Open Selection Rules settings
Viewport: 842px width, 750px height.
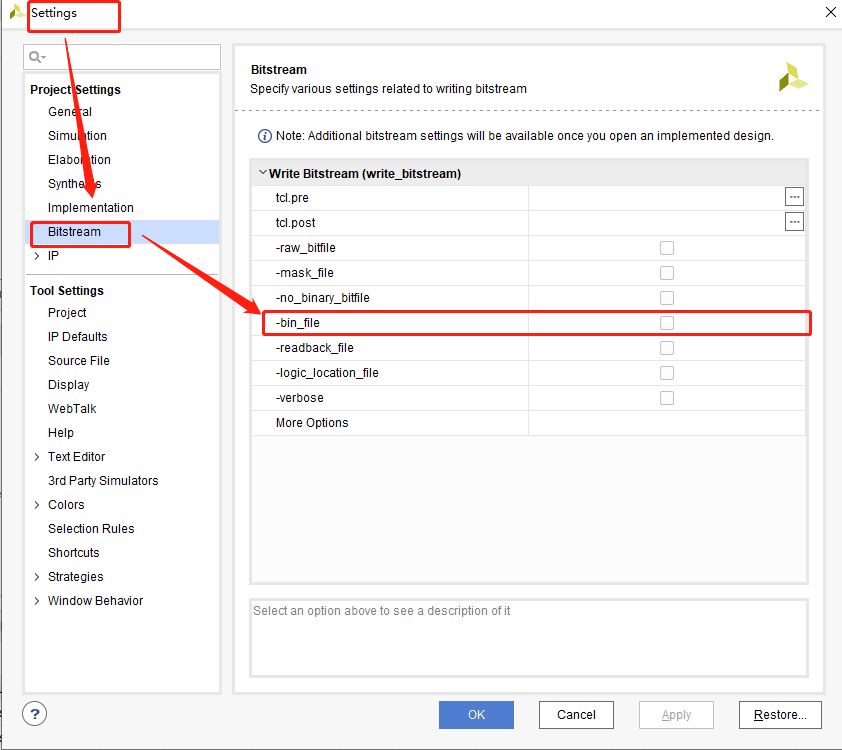(91, 529)
